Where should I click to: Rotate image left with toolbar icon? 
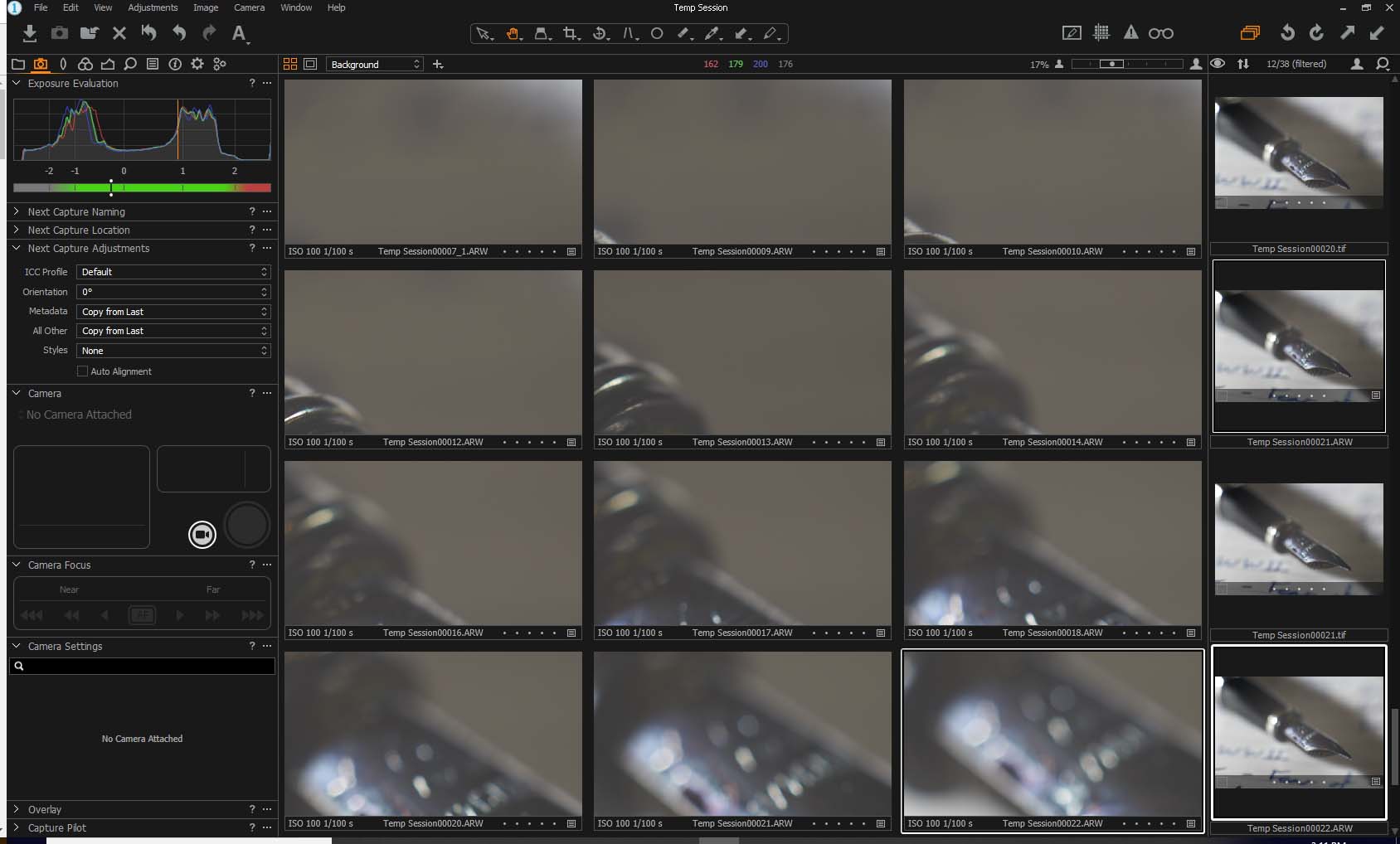click(1287, 33)
